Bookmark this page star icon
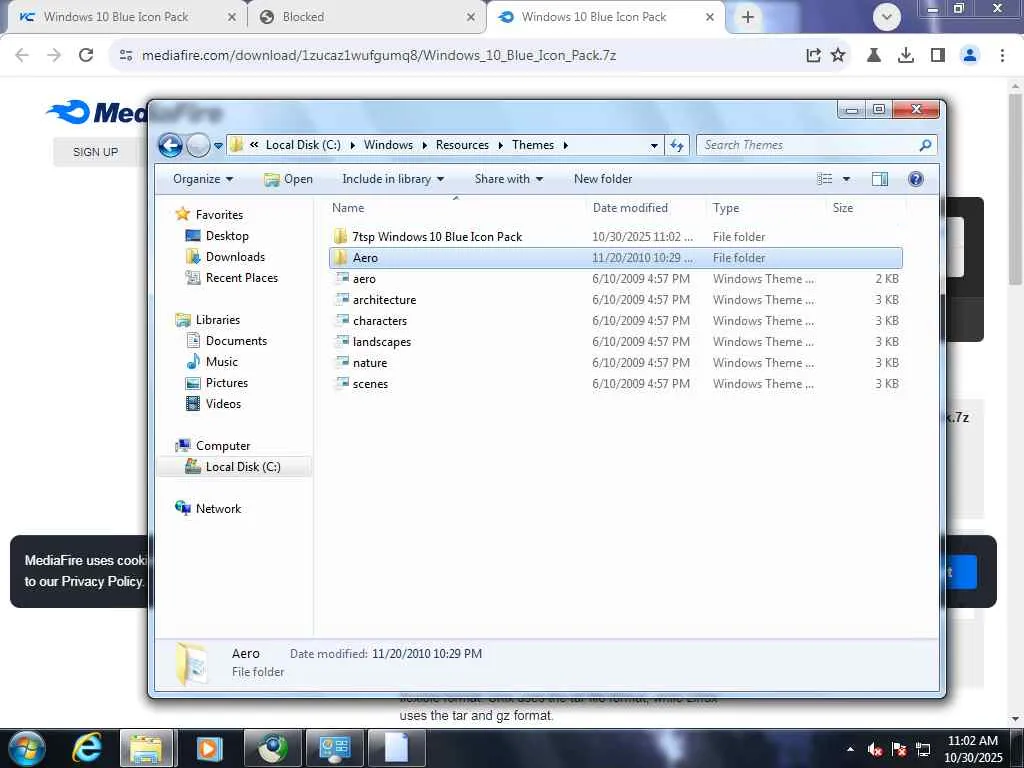Image resolution: width=1024 pixels, height=768 pixels. click(x=838, y=56)
